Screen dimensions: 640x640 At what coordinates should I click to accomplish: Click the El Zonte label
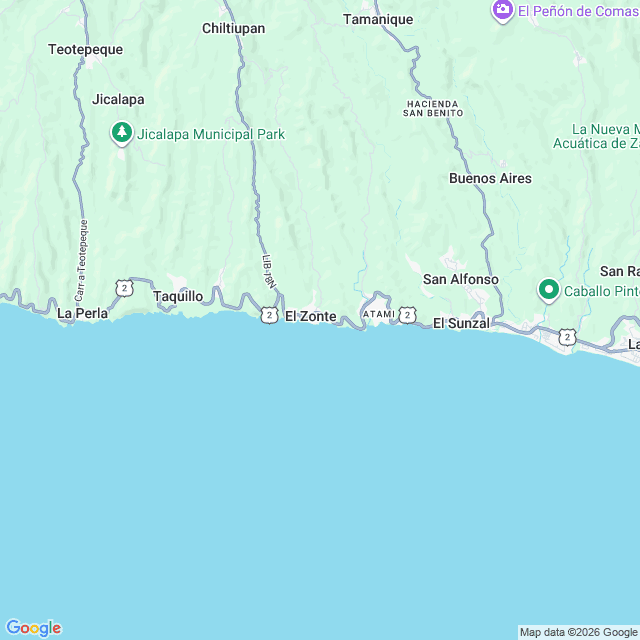tap(311, 316)
